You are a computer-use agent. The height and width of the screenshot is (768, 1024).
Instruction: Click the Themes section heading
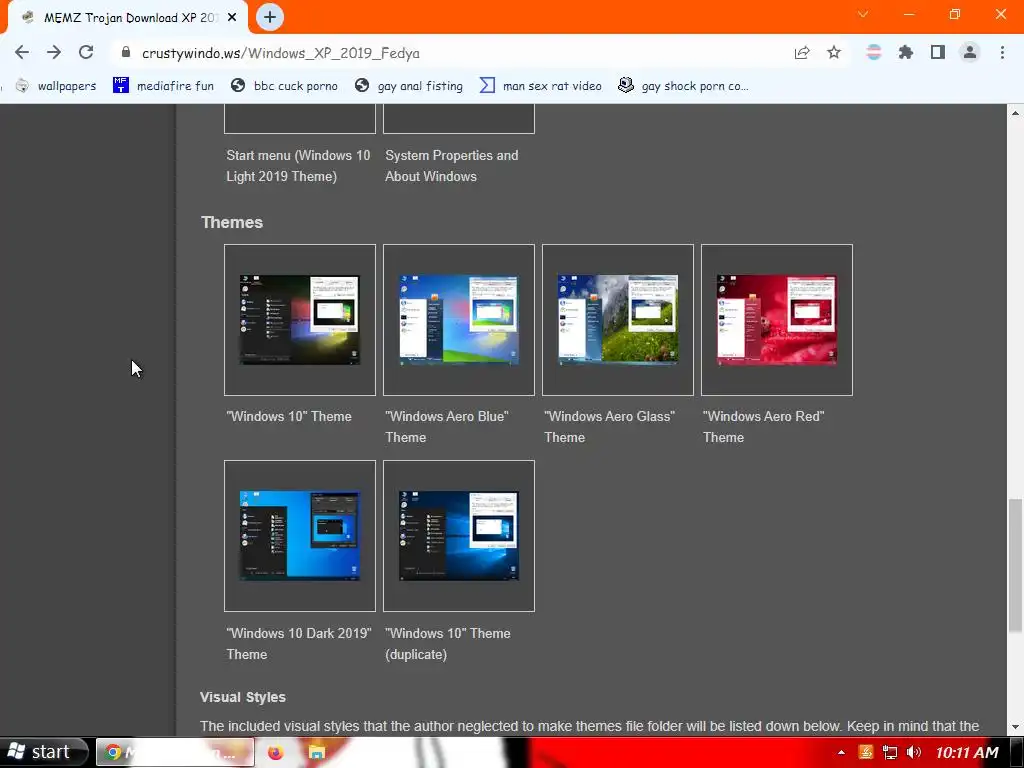[232, 223]
